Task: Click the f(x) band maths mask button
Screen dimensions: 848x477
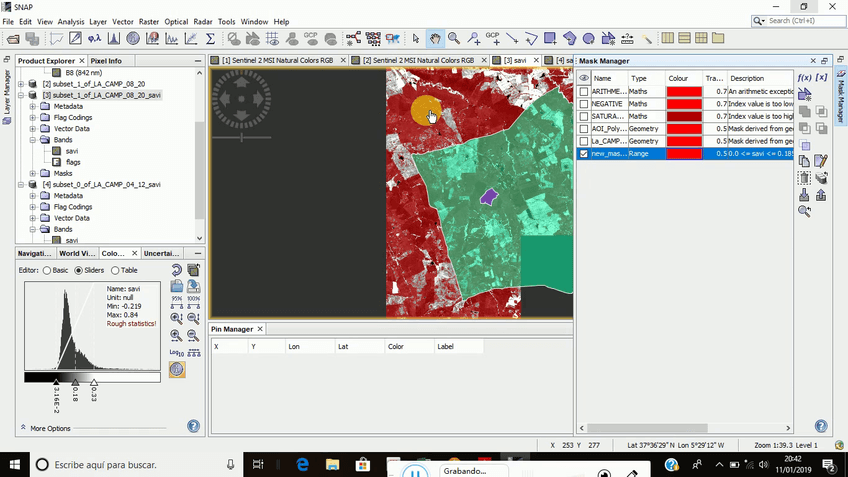Action: pyautogui.click(x=803, y=77)
